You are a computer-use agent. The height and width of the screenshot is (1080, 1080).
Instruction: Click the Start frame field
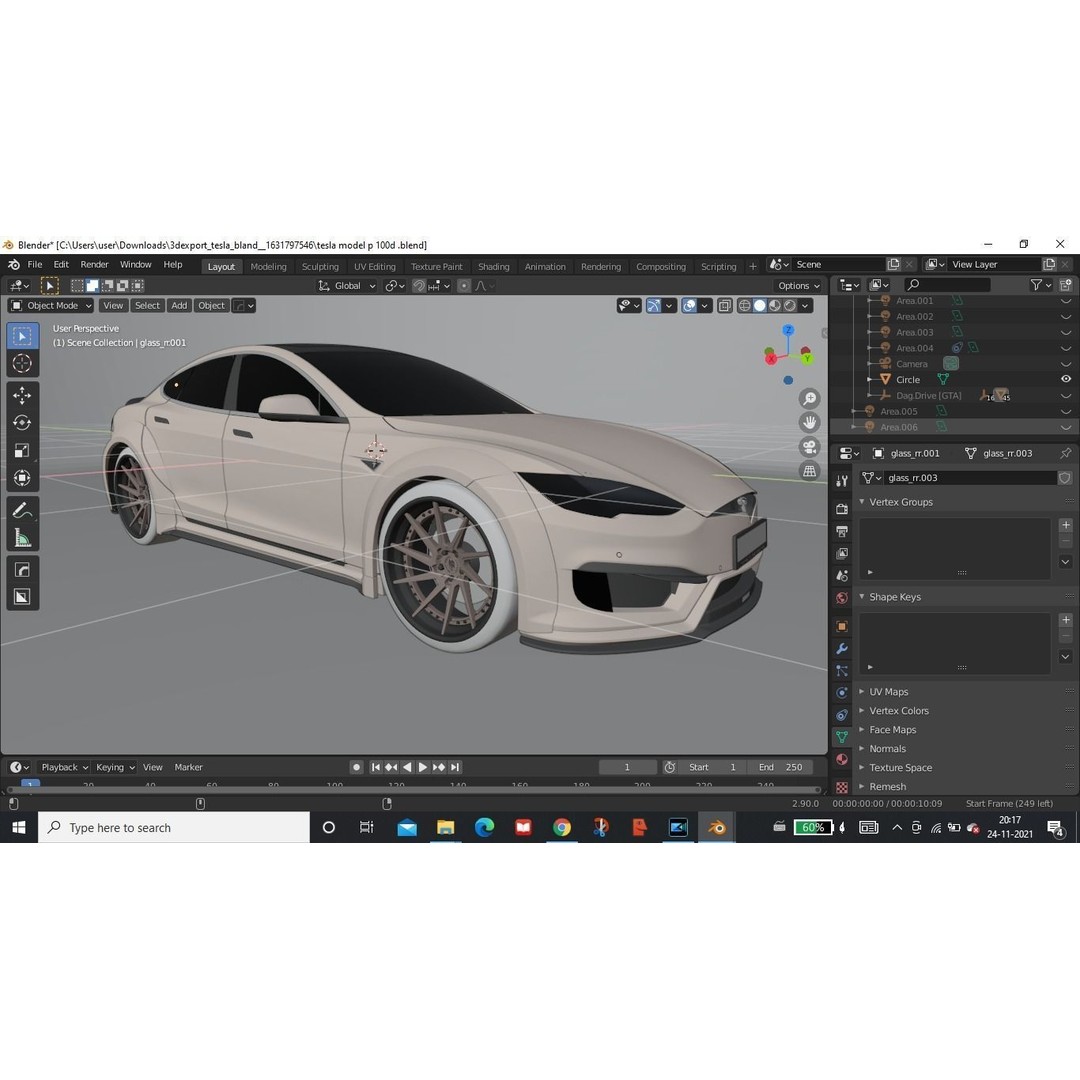(x=712, y=767)
